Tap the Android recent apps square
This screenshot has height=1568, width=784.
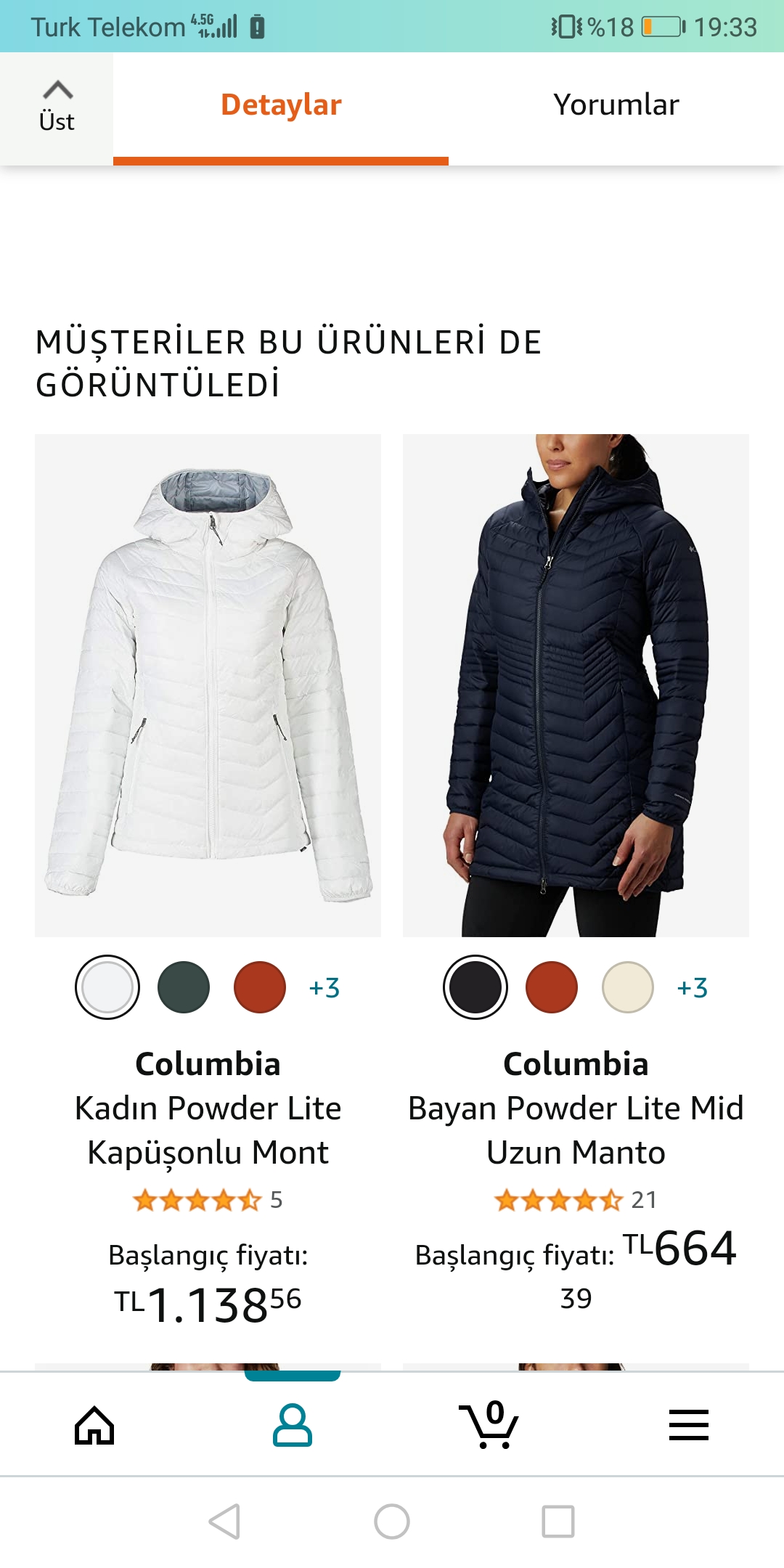[558, 1522]
